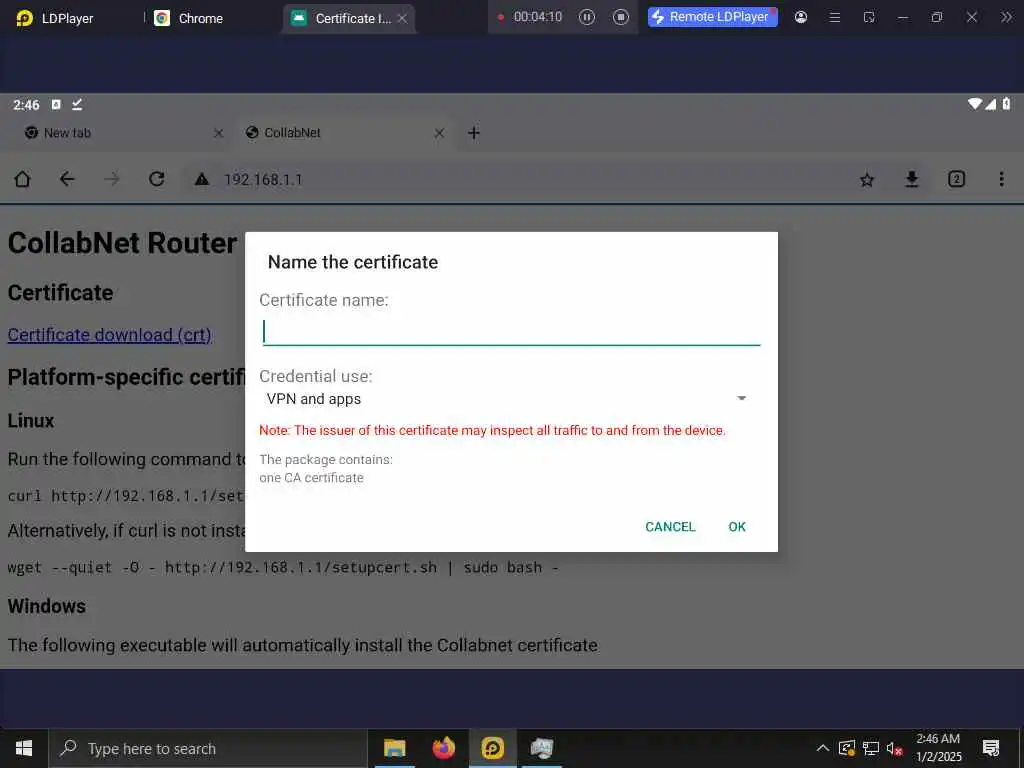Open the LDPlayer user account icon

tap(801, 17)
